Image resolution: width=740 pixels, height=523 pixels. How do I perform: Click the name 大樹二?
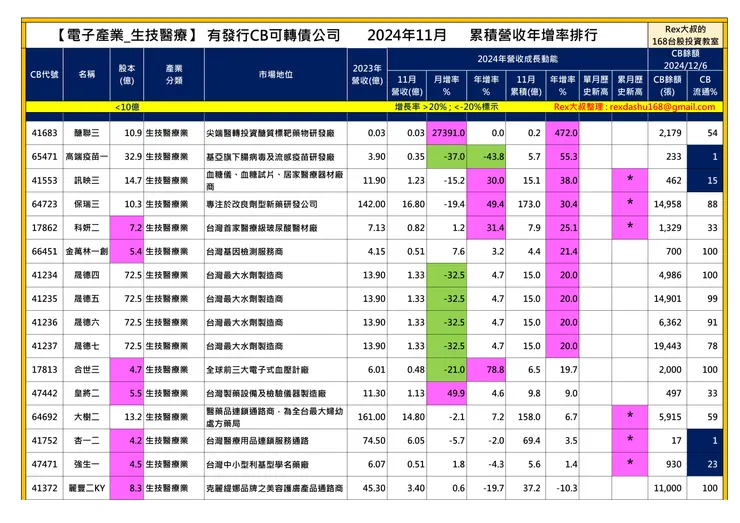[87, 417]
